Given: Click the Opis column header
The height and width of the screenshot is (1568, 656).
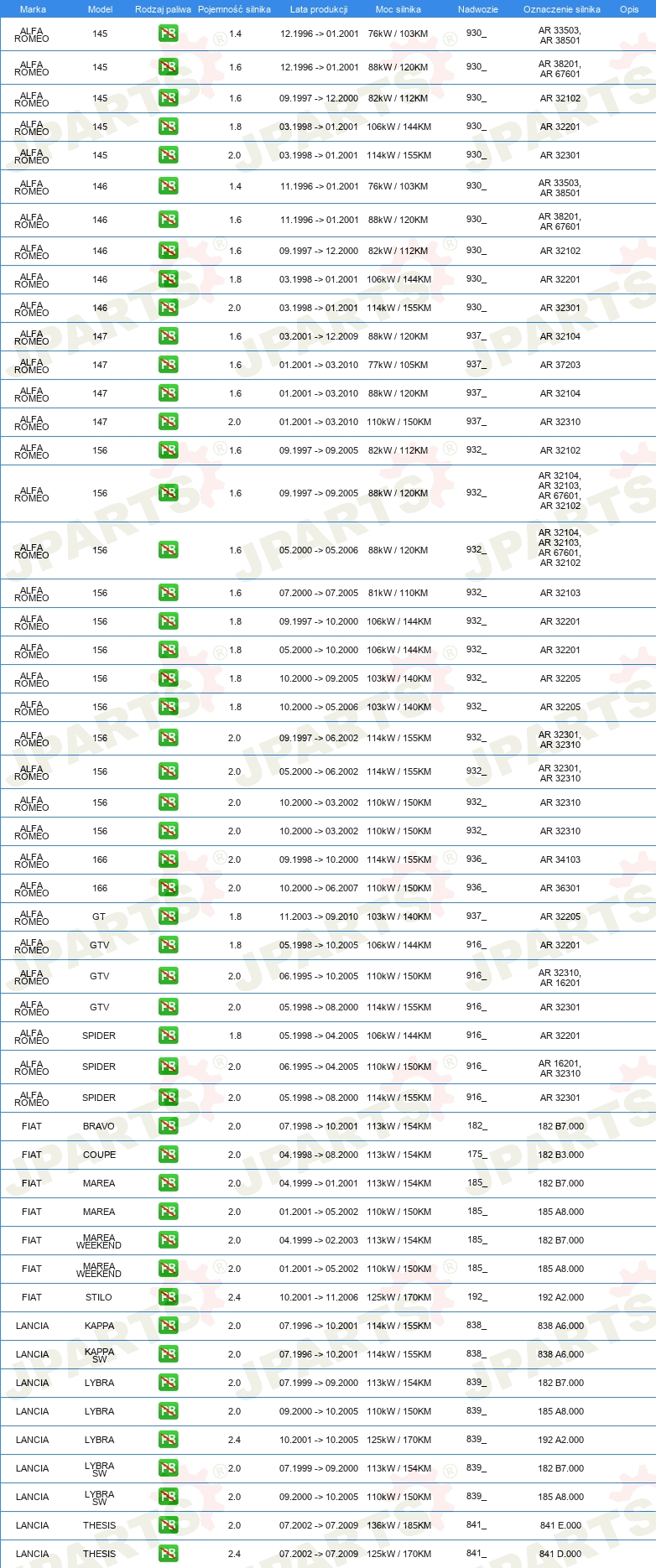Looking at the screenshot, I should point(629,9).
